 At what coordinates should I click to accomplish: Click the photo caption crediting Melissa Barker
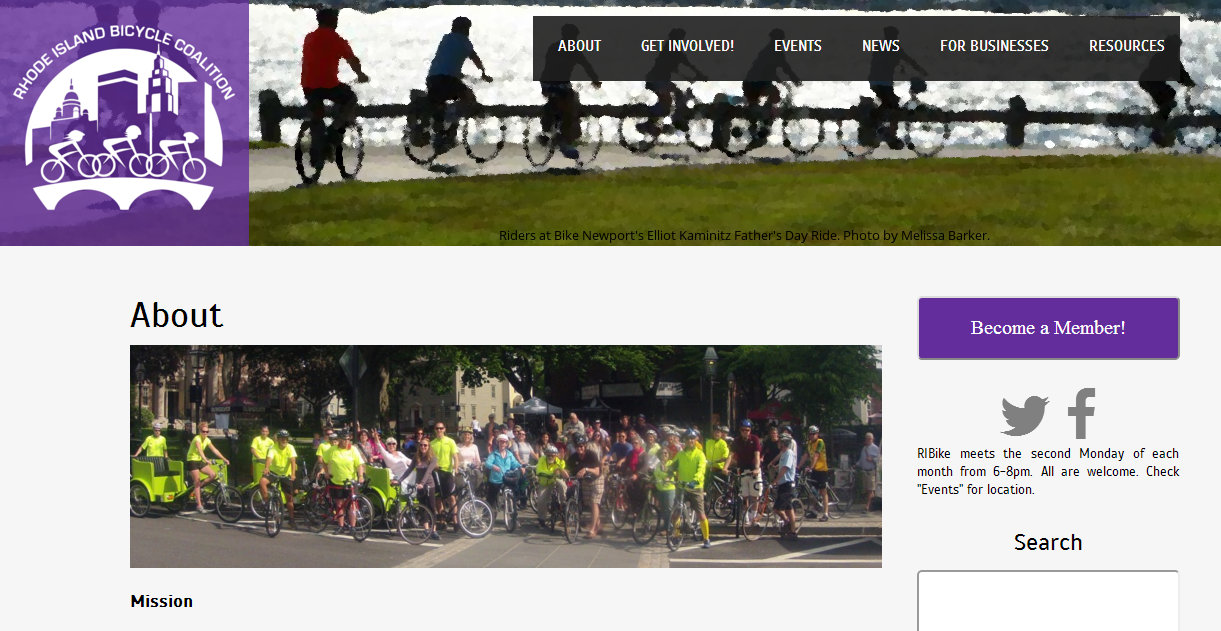pos(744,236)
